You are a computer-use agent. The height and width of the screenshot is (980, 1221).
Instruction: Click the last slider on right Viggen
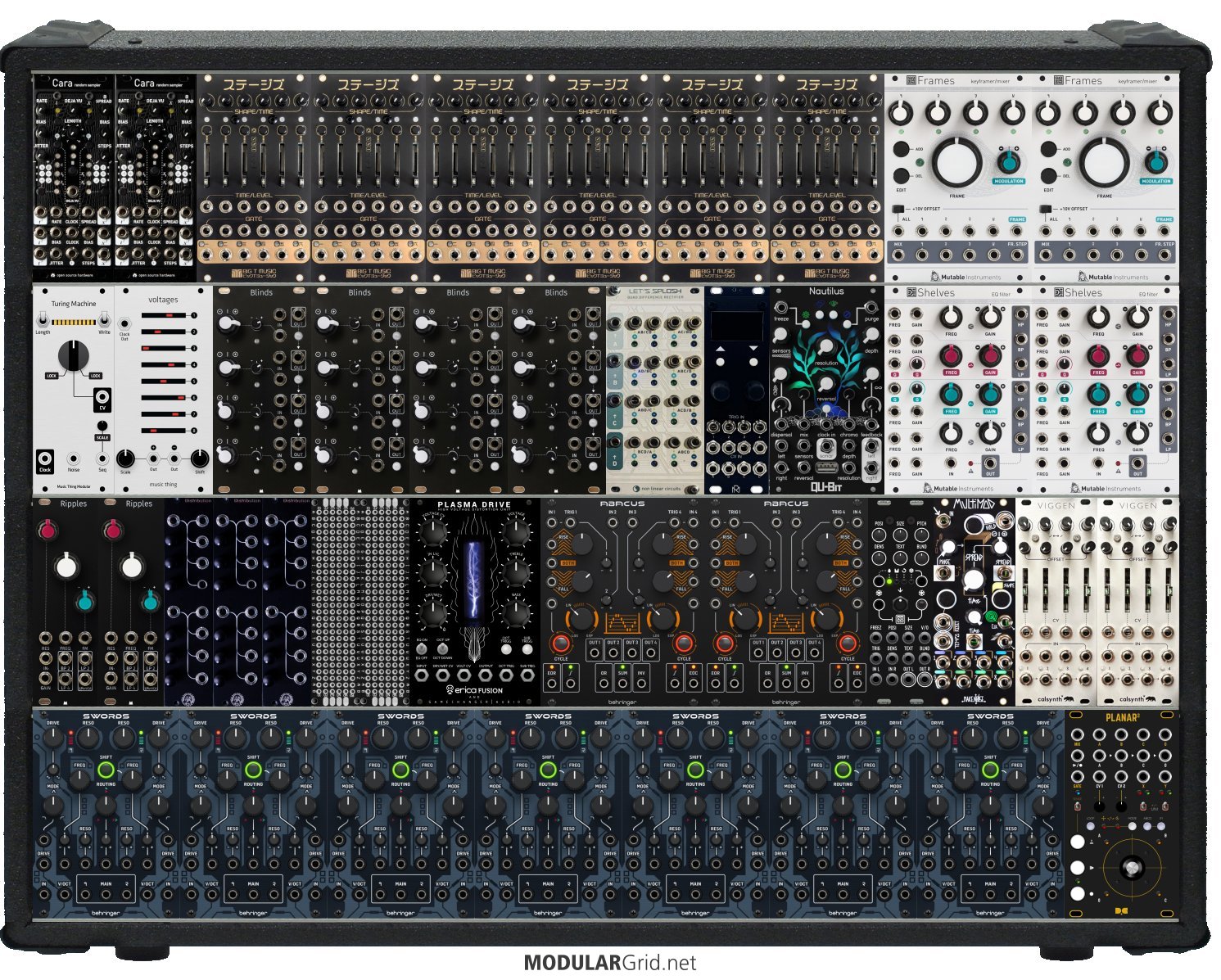[x=1167, y=589]
